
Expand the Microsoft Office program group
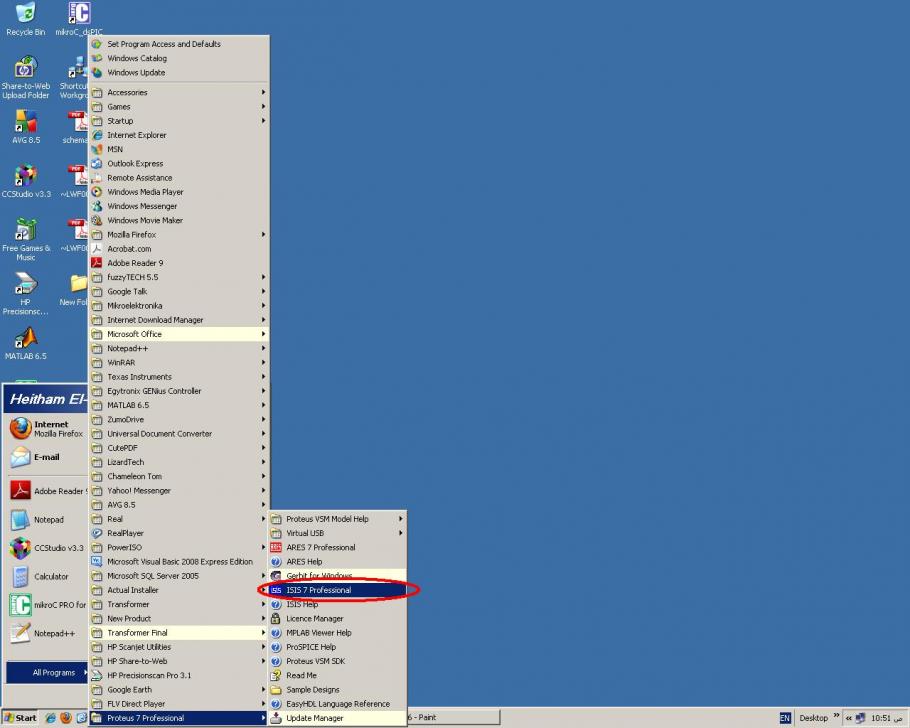(x=179, y=334)
